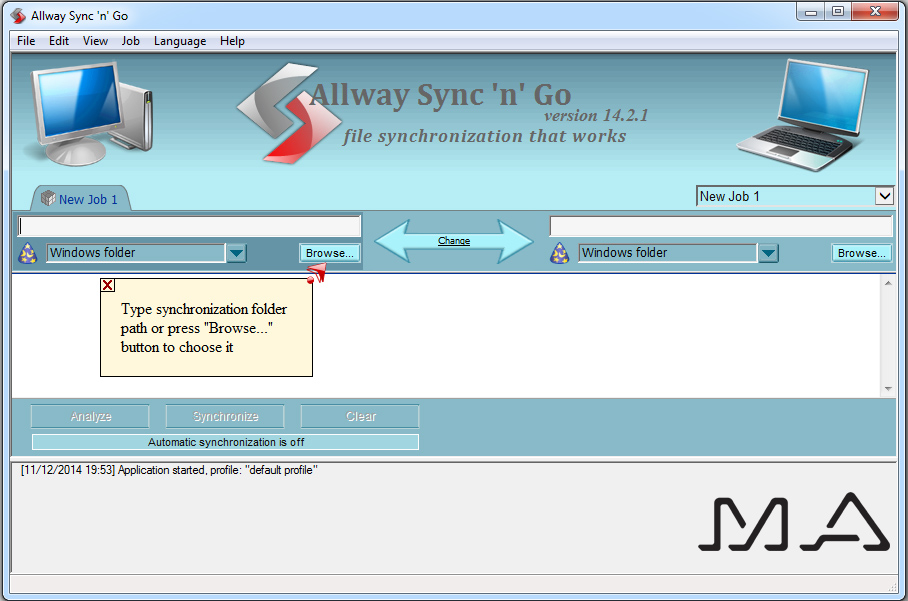Click the laptop icon in banner
The height and width of the screenshot is (601, 908).
click(x=803, y=115)
